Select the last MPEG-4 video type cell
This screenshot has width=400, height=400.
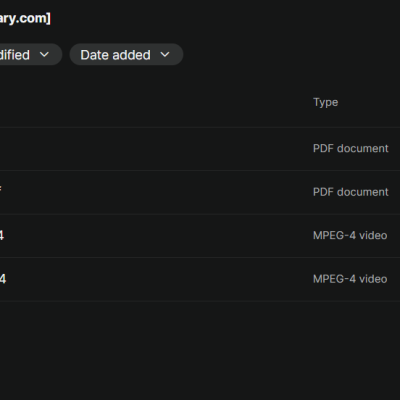350,279
